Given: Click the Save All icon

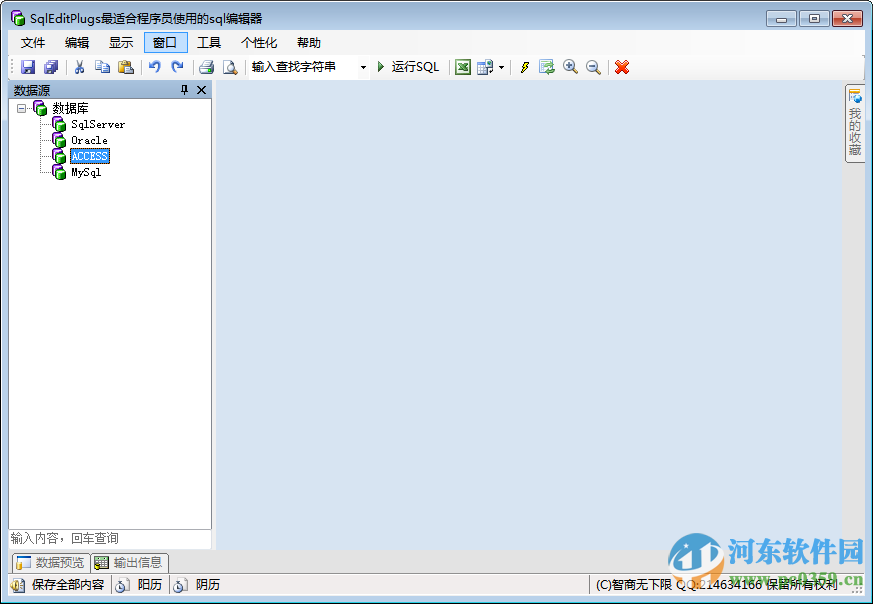Looking at the screenshot, I should click(50, 67).
